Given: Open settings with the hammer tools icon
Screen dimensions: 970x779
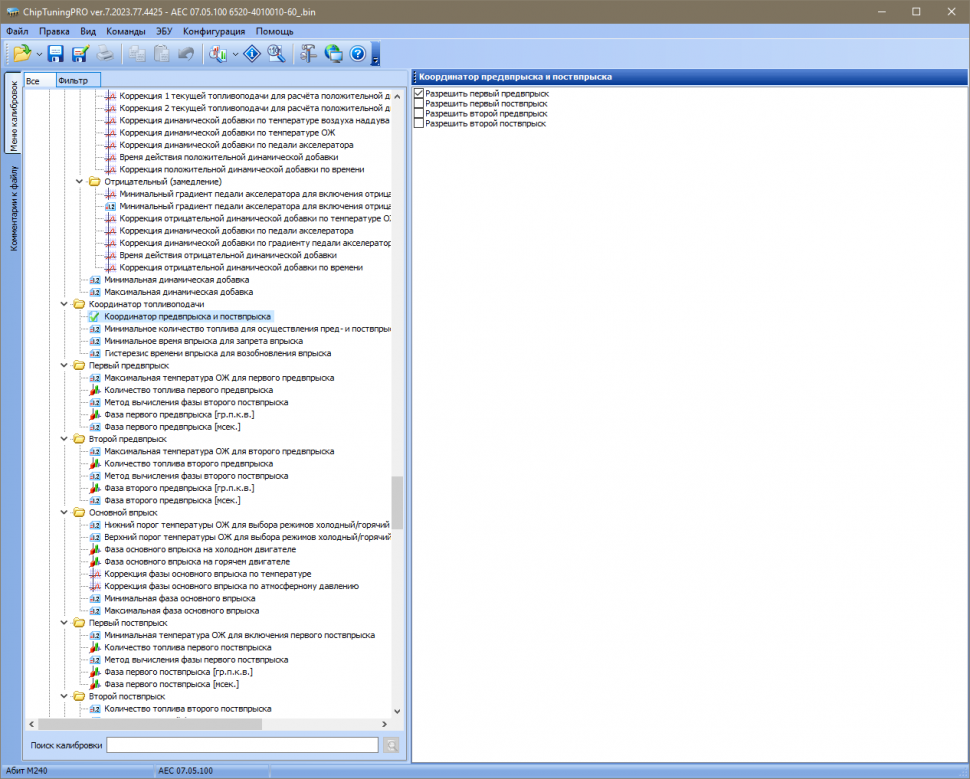Looking at the screenshot, I should pyautogui.click(x=309, y=53).
